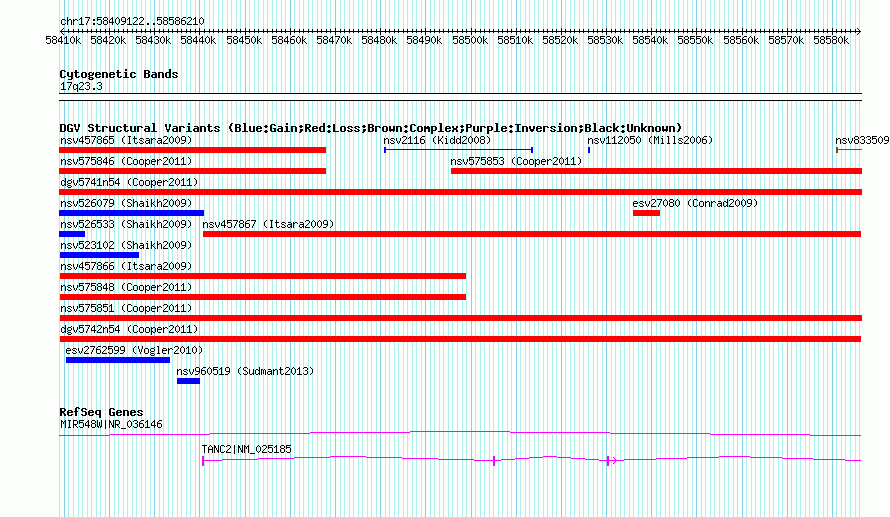Screen dimensions: 890x517
Task: Open gene MIR548W|NR_036146 label
Action: pos(111,424)
